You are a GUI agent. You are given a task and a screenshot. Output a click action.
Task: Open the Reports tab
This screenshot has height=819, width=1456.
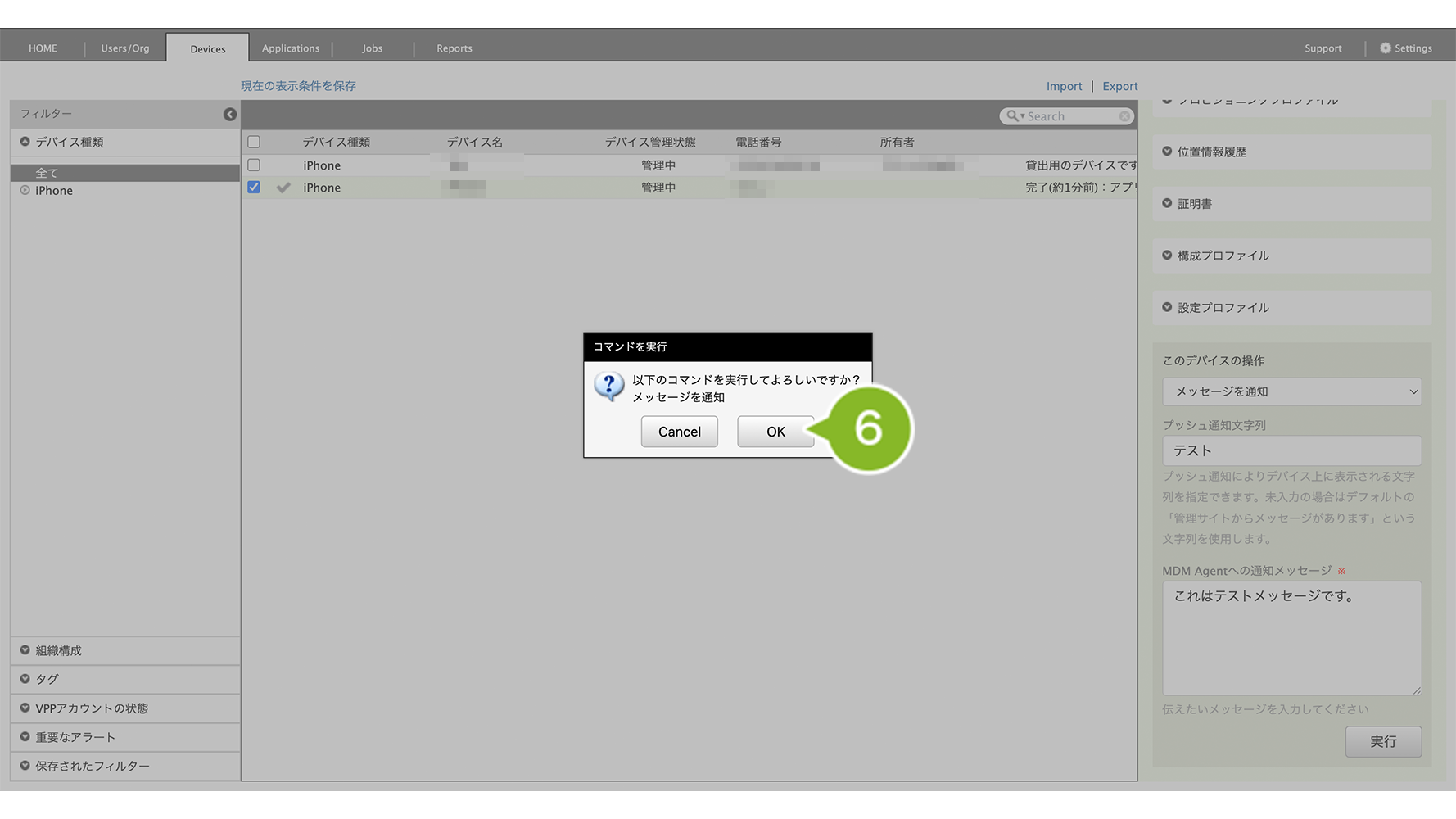454,48
